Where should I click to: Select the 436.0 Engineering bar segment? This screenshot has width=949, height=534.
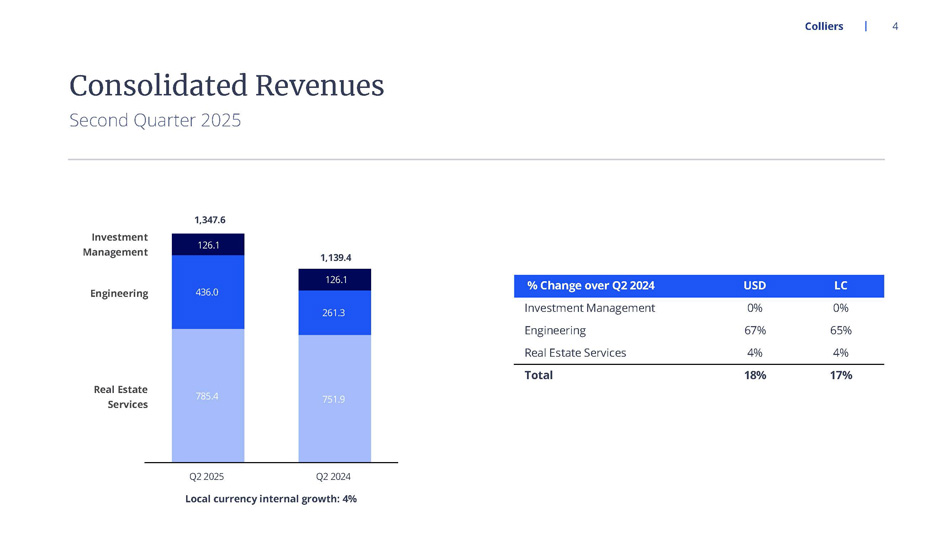tap(207, 292)
